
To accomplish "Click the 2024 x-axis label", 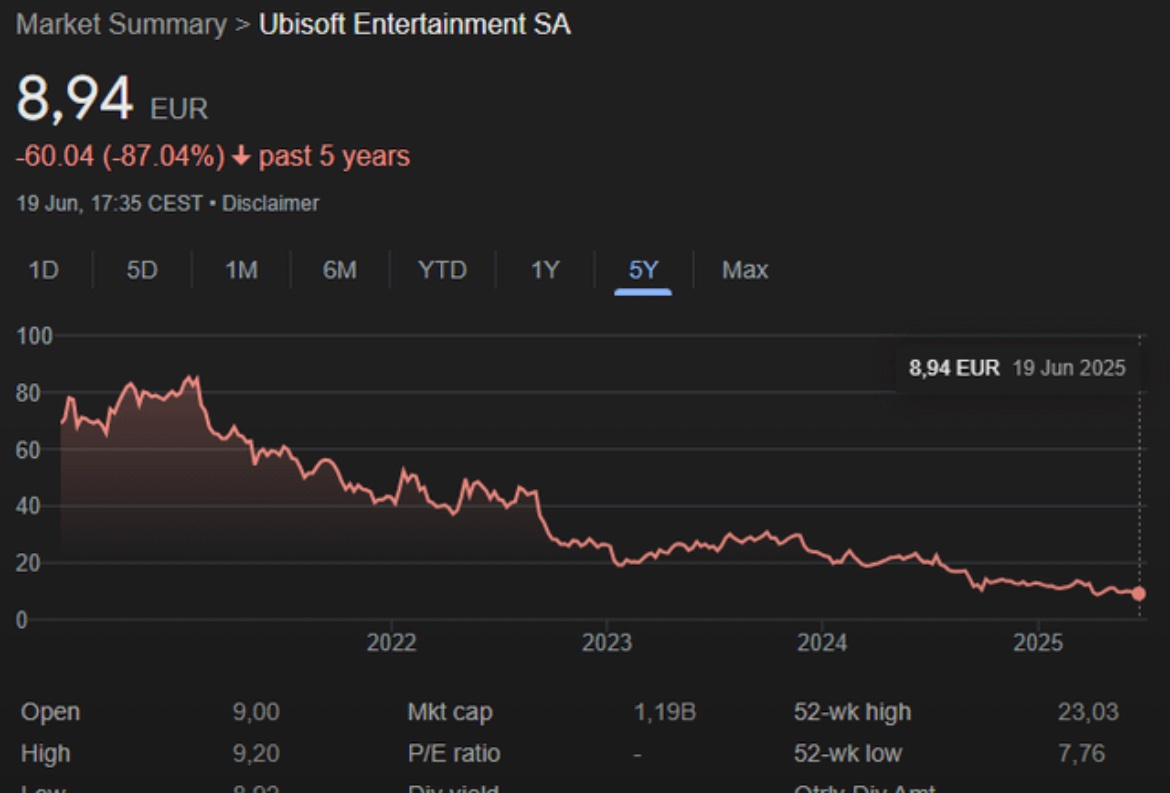I will [822, 642].
